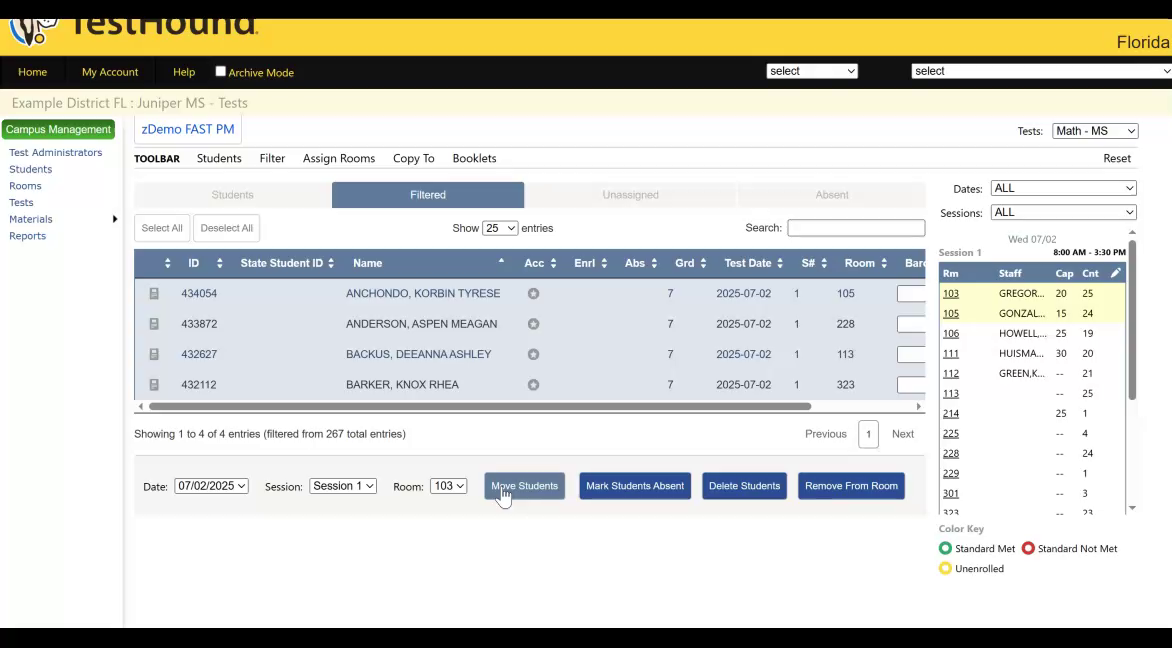The height and width of the screenshot is (648, 1172).
Task: Open Dates dropdown set to ALL
Action: (x=1064, y=188)
